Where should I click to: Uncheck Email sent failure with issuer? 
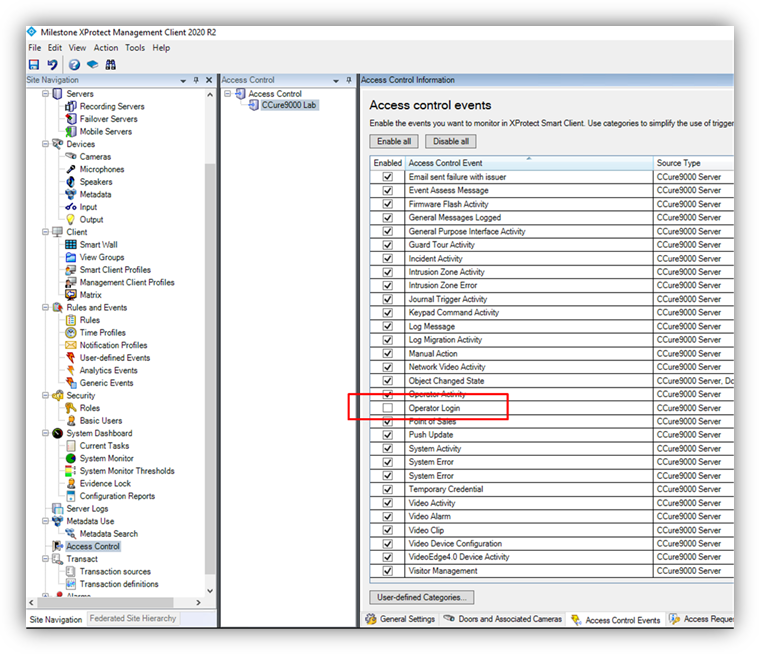point(388,177)
